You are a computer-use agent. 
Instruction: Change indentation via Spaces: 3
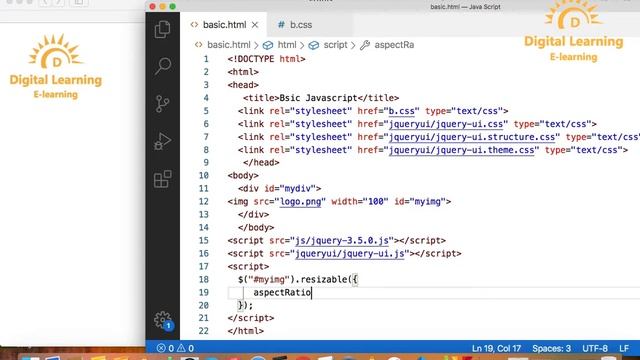551,349
